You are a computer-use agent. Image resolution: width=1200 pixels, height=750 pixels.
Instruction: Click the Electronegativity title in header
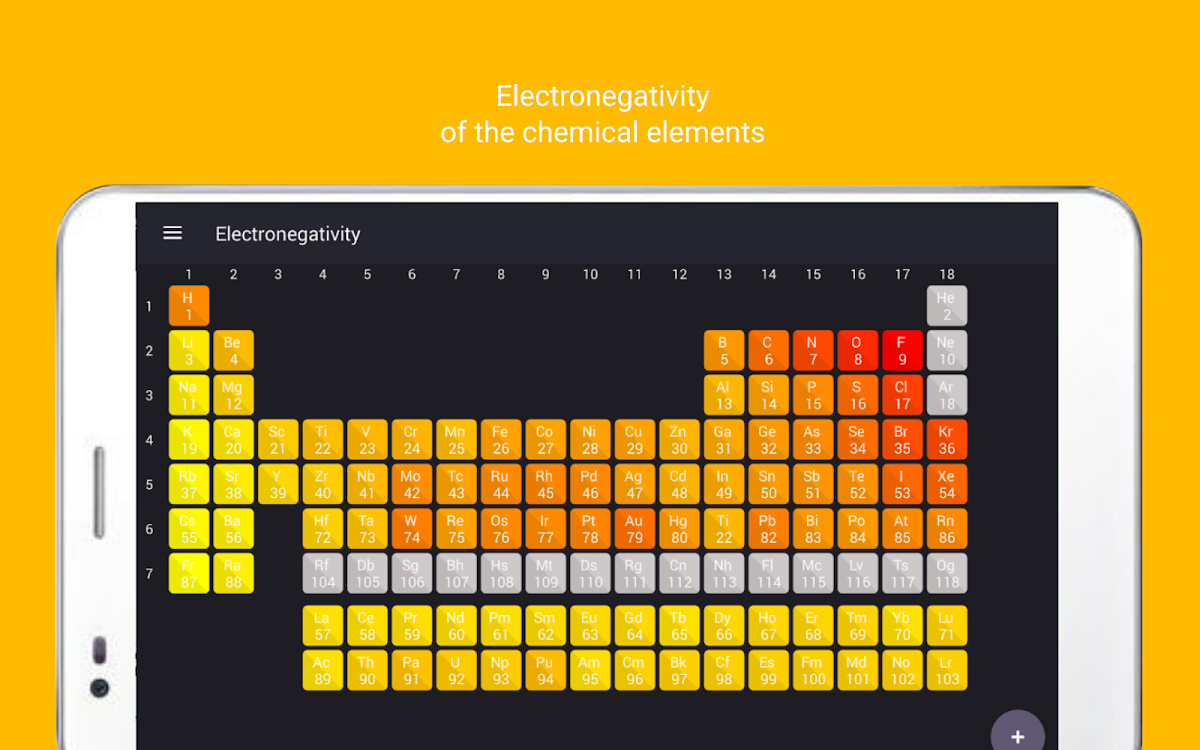click(287, 234)
